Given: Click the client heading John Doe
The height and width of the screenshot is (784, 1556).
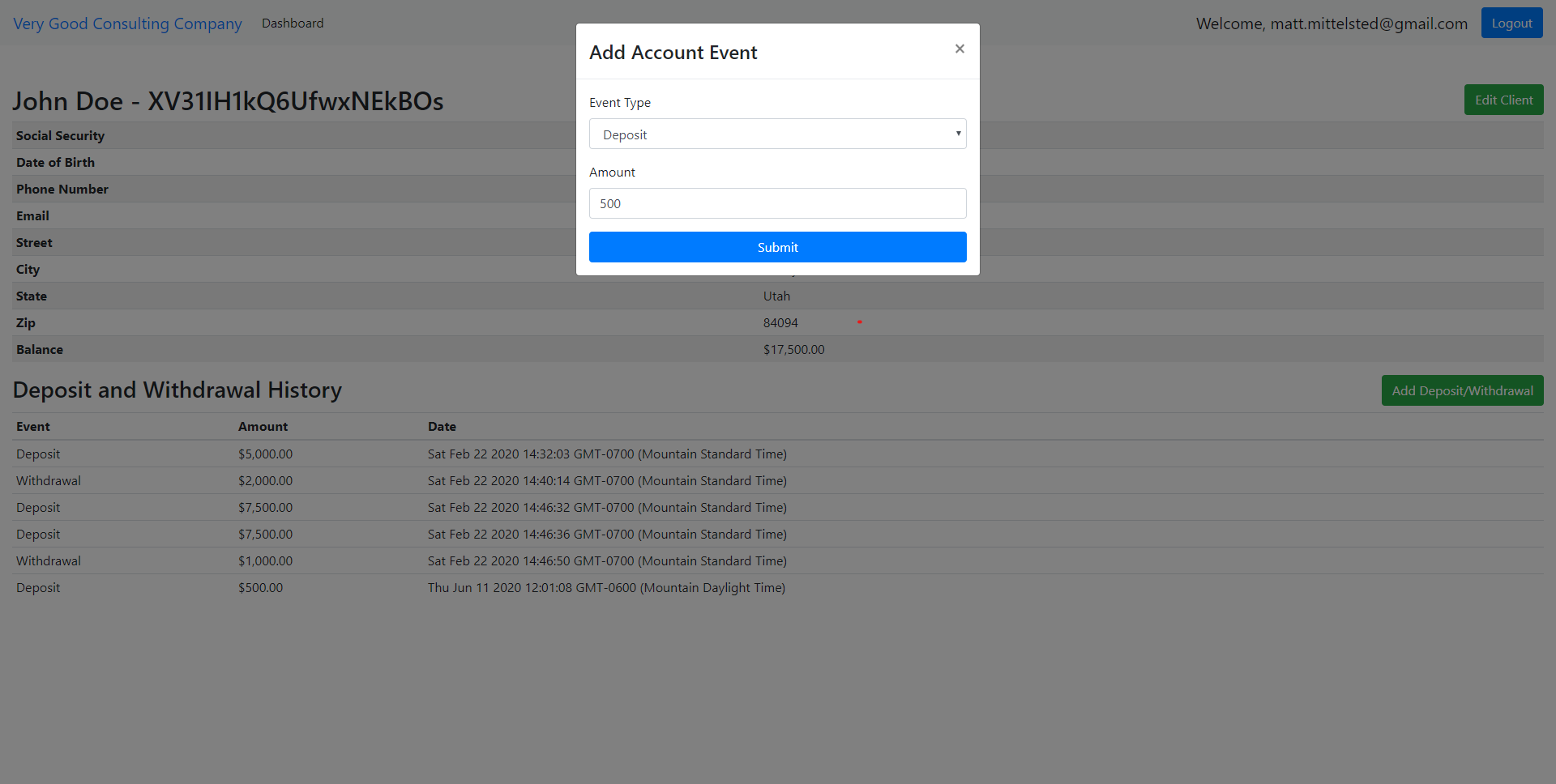Looking at the screenshot, I should coord(228,101).
